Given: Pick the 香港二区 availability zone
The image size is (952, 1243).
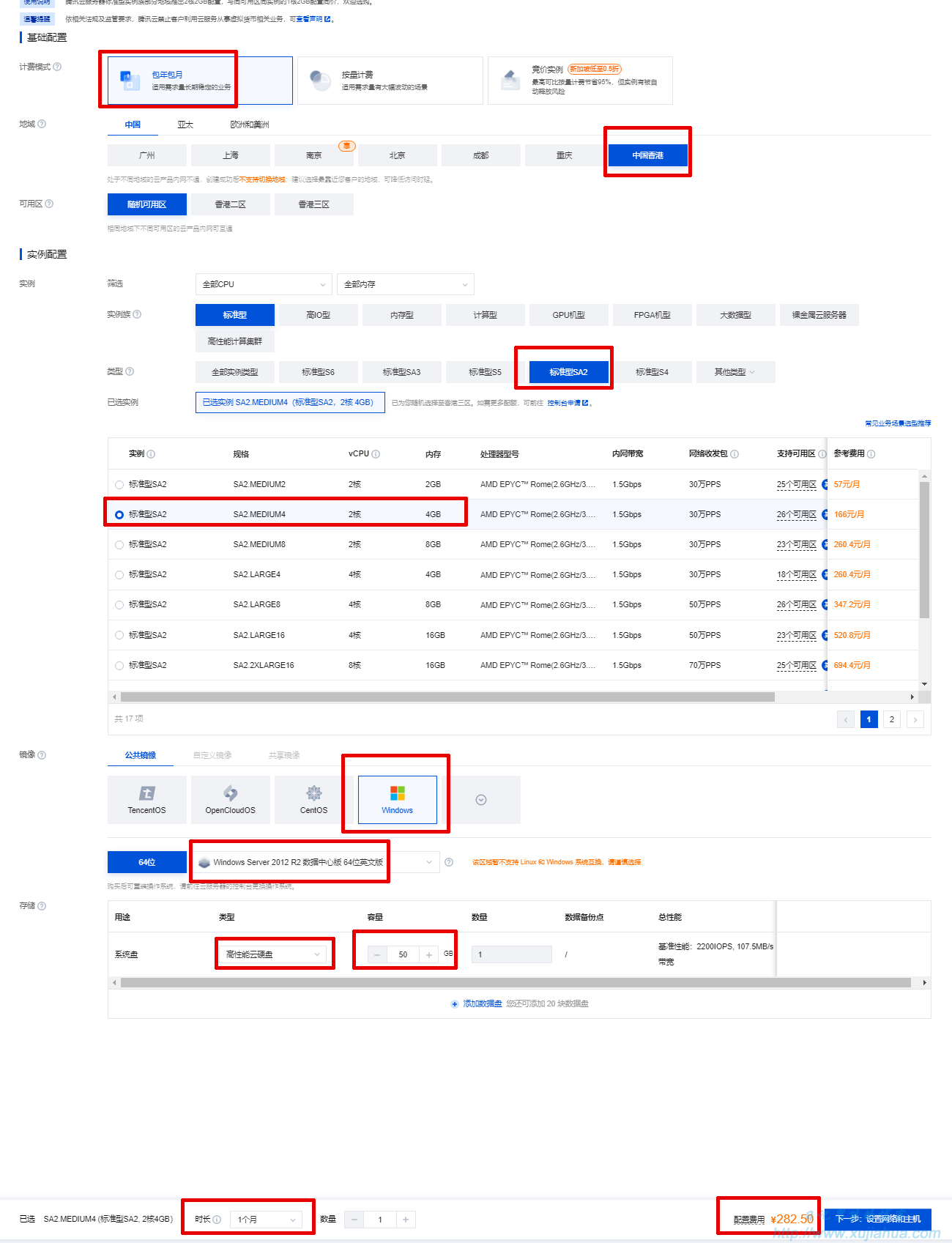Looking at the screenshot, I should 231,204.
